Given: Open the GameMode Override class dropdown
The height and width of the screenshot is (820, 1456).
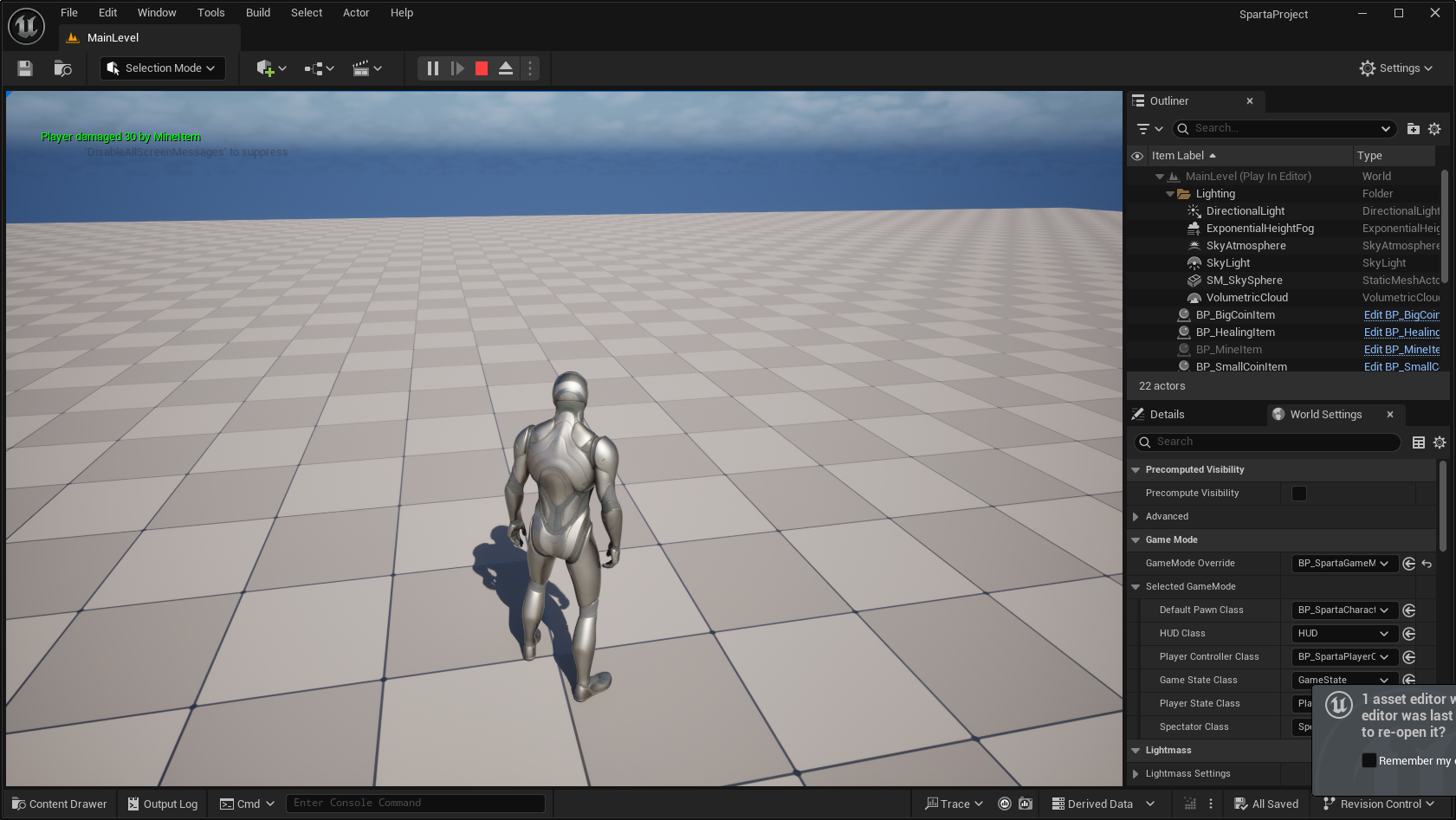Looking at the screenshot, I should click(x=1344, y=564).
